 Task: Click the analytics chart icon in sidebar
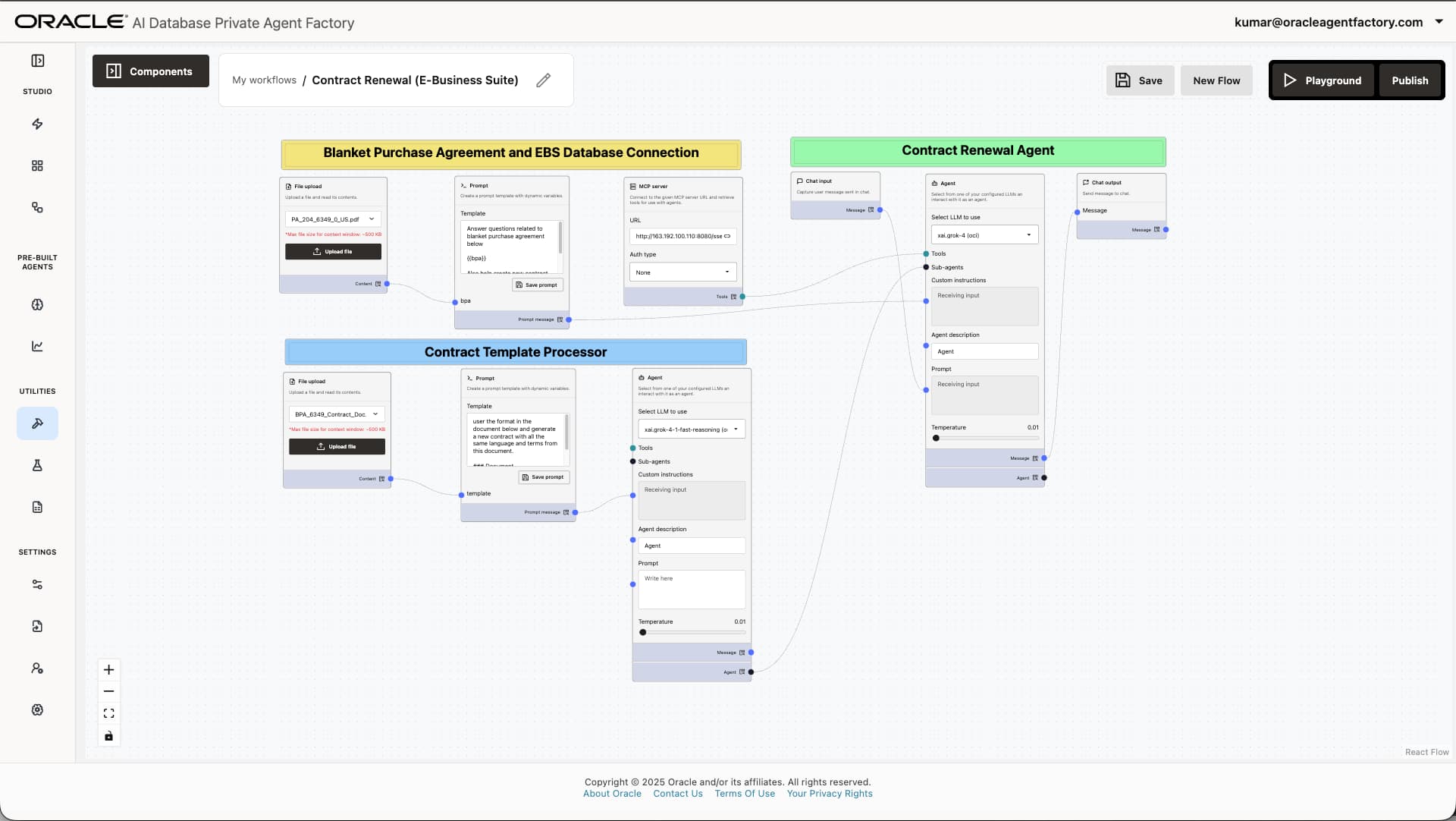[x=37, y=346]
